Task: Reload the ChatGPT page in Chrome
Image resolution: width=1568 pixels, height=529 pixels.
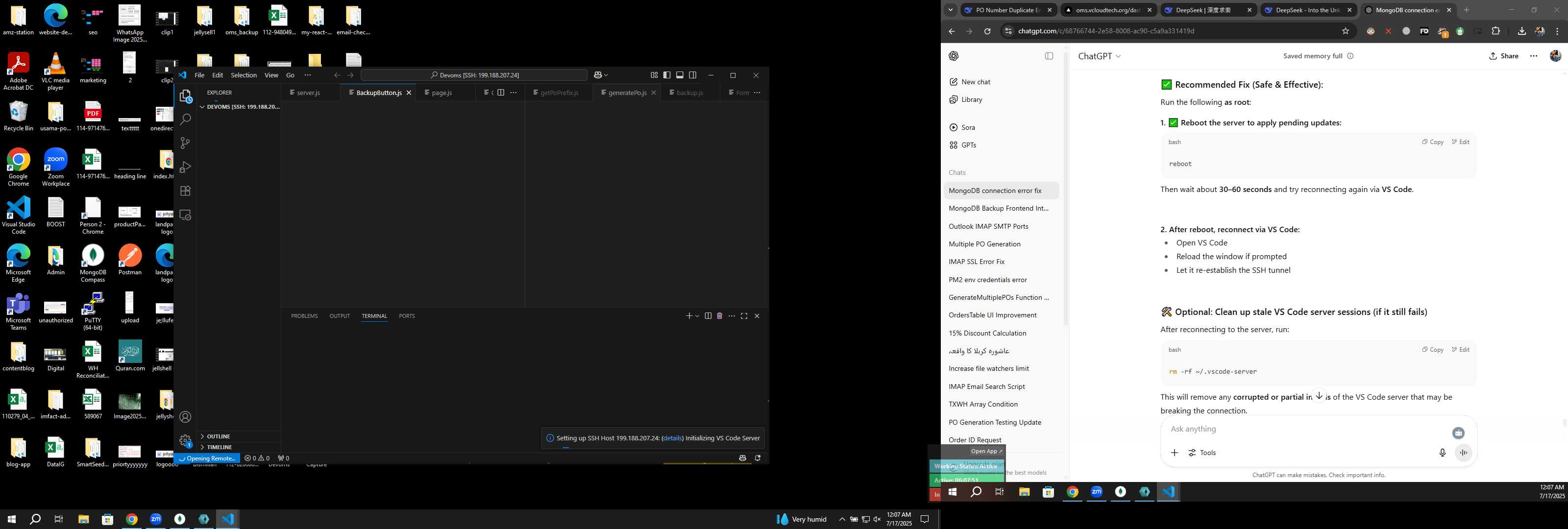Action: 987,31
